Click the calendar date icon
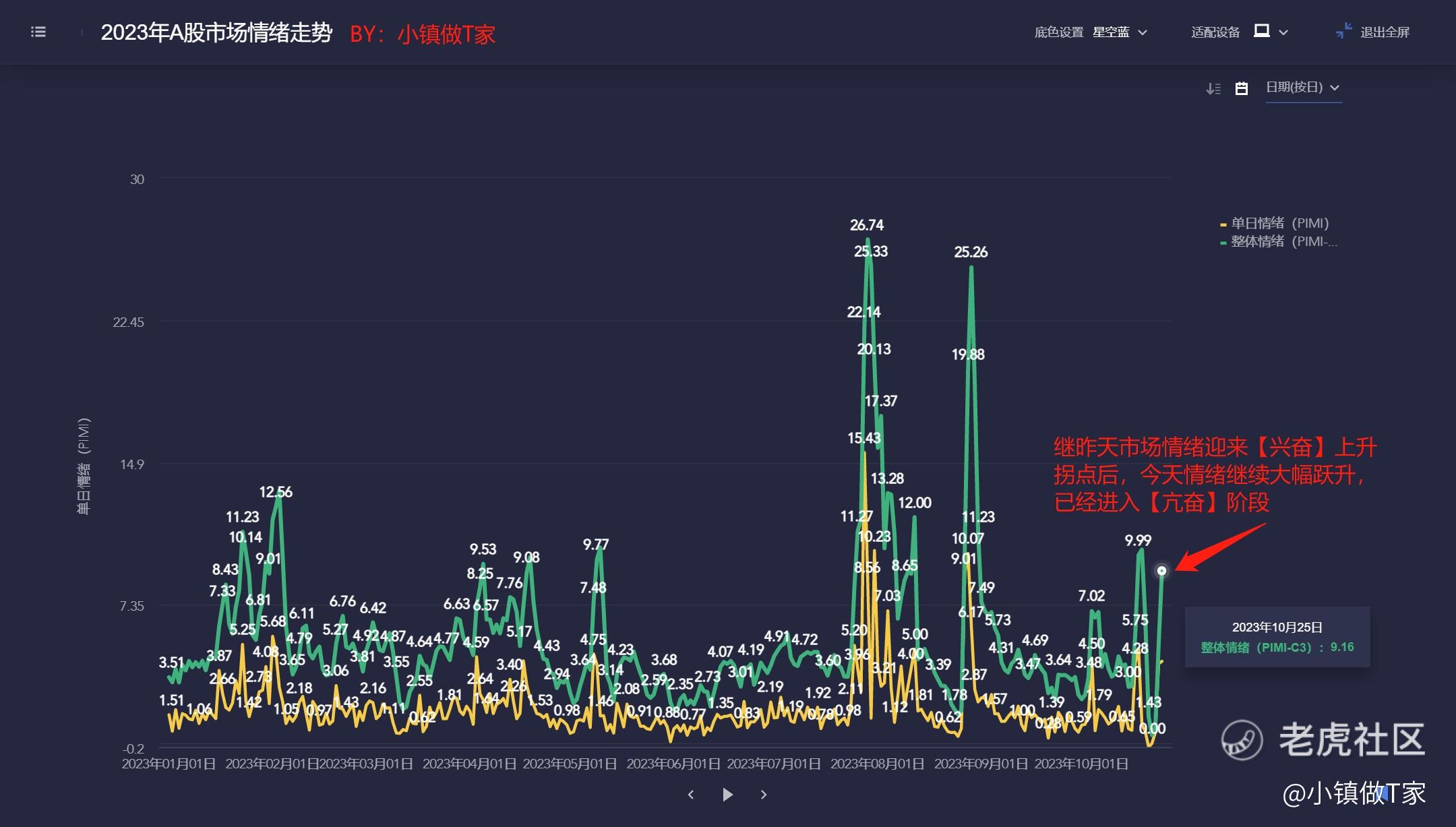The width and height of the screenshot is (1456, 827). coord(1241,88)
